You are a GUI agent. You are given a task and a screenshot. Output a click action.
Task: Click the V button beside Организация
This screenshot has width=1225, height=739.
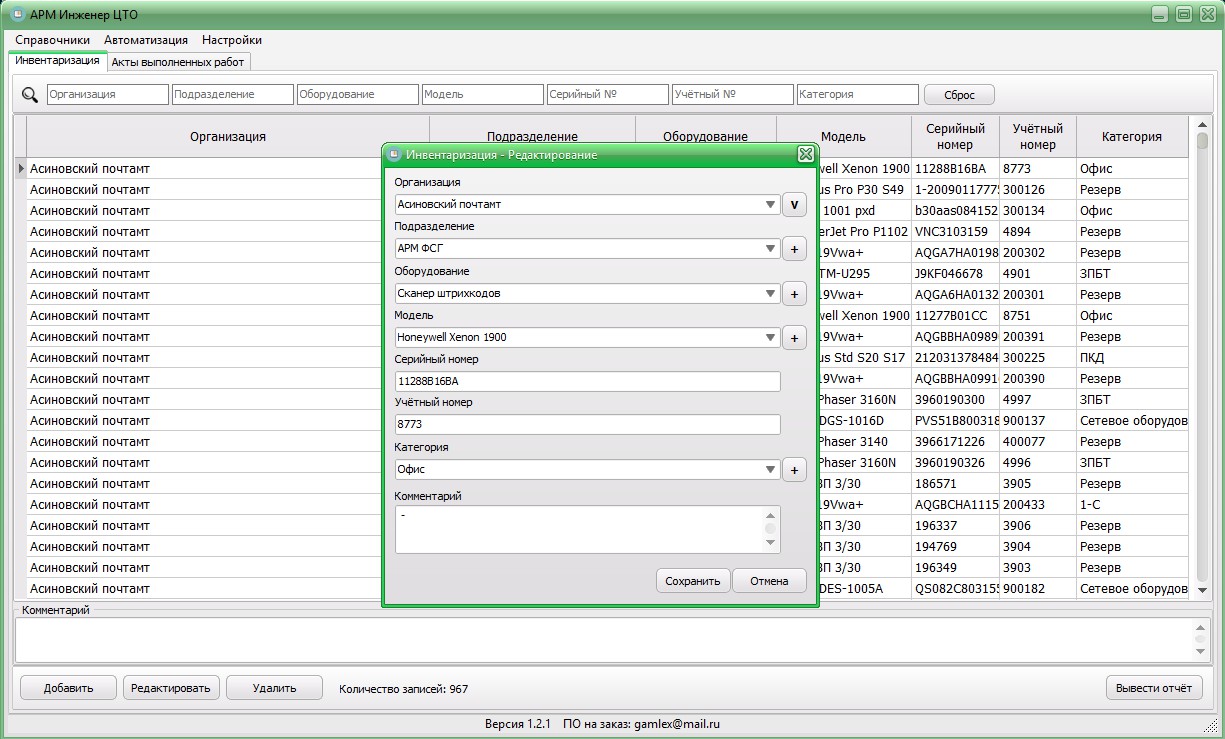[794, 205]
